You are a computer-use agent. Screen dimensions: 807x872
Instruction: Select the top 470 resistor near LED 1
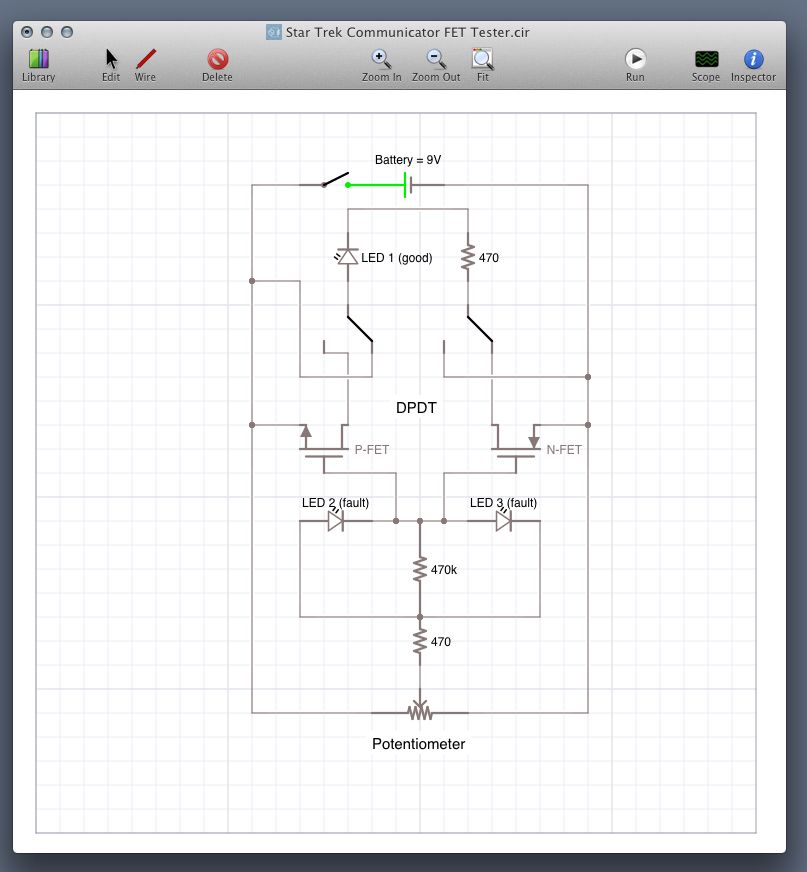(x=468, y=257)
